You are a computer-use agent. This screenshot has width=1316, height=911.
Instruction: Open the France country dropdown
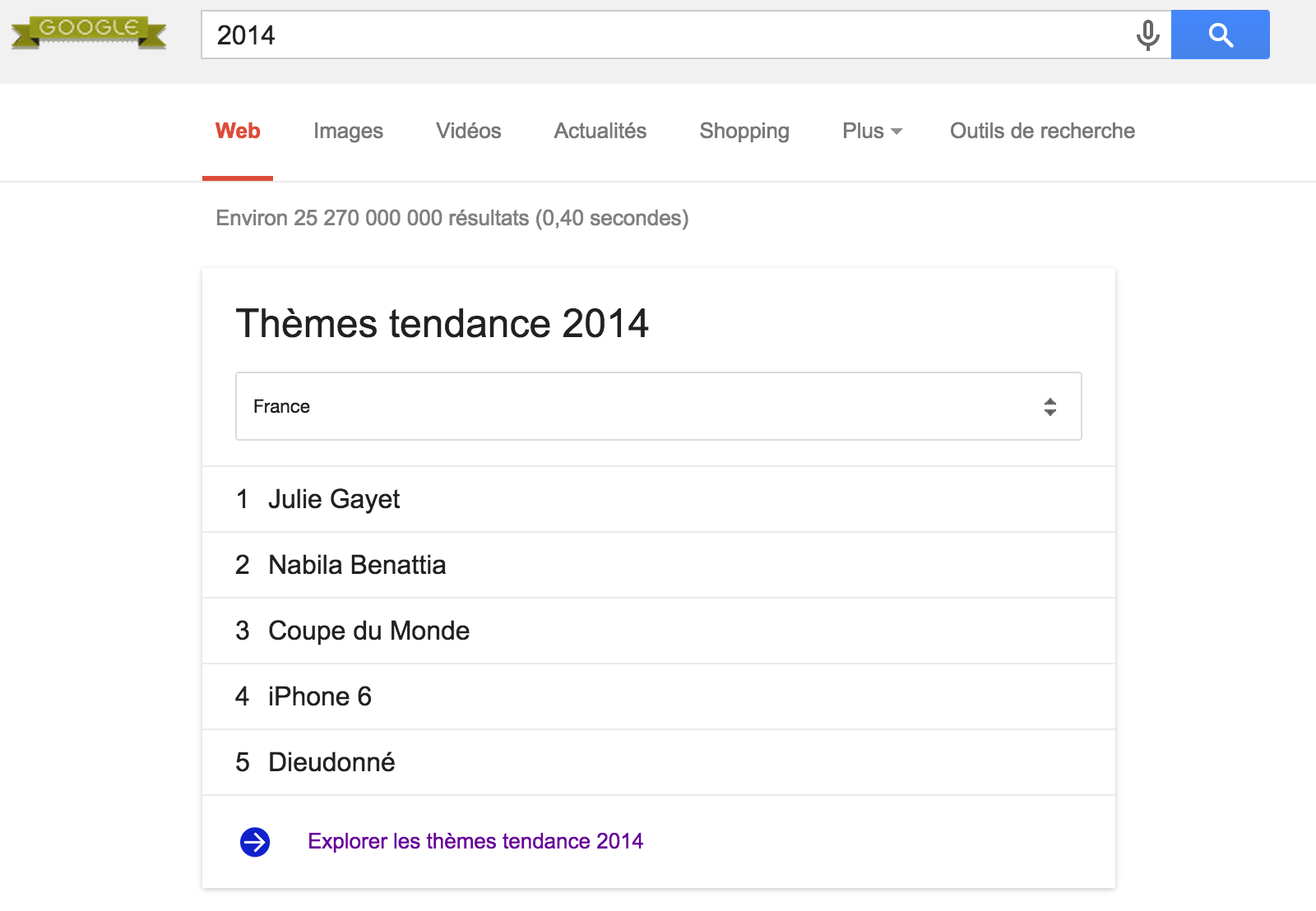click(x=658, y=406)
